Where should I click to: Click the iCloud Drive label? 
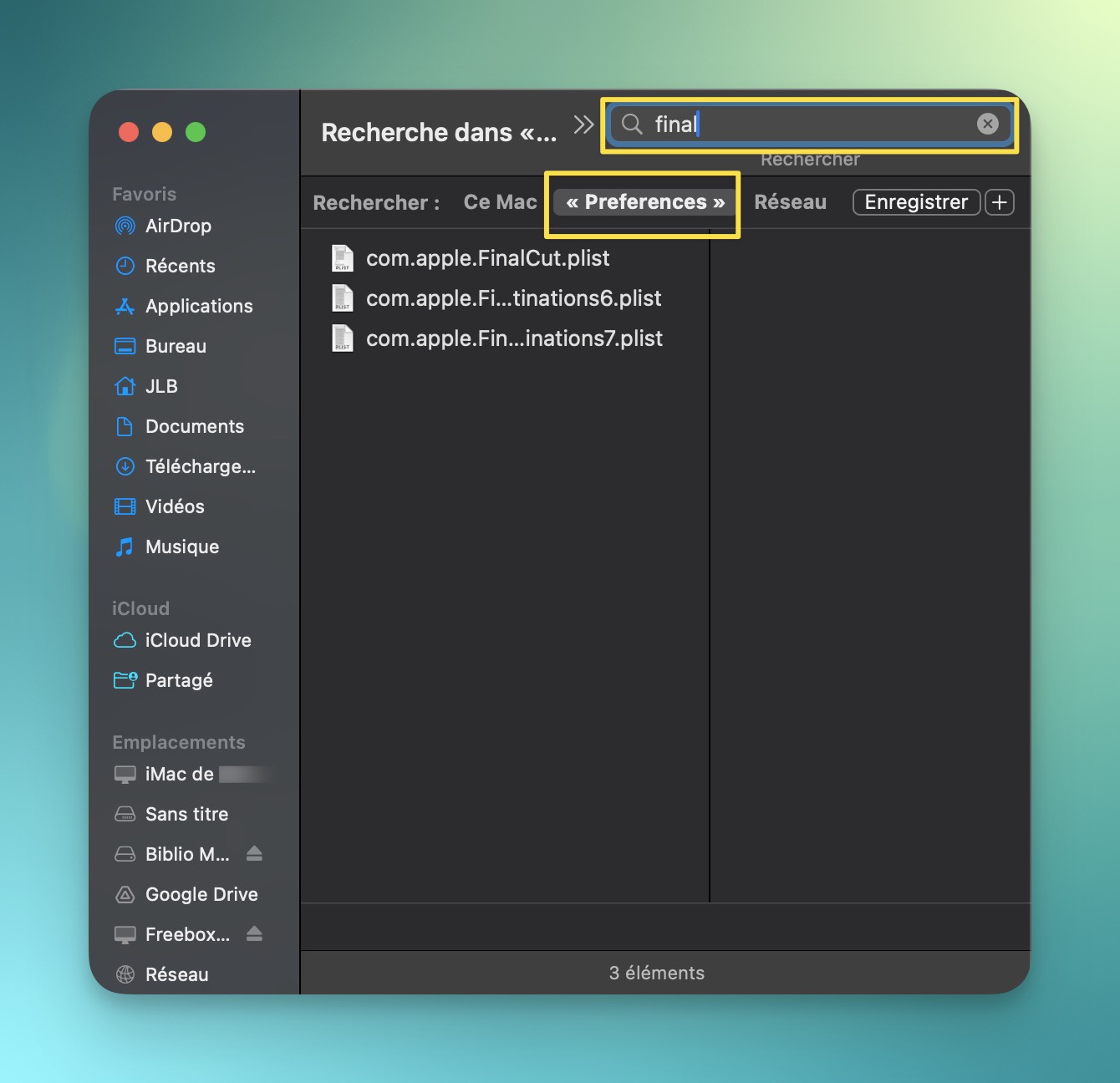198,640
